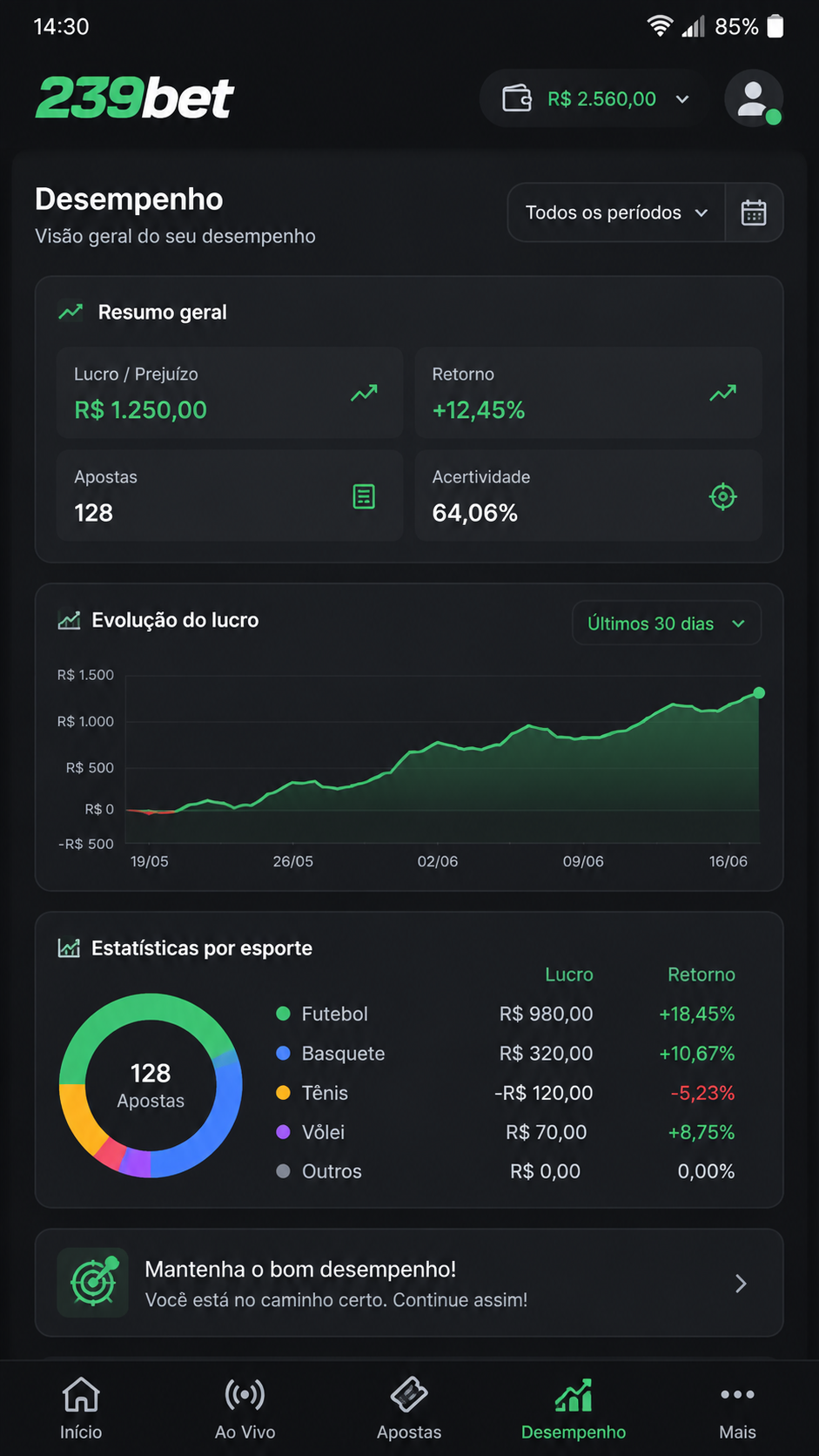
Task: Tap the 239bet logo
Action: click(x=135, y=98)
